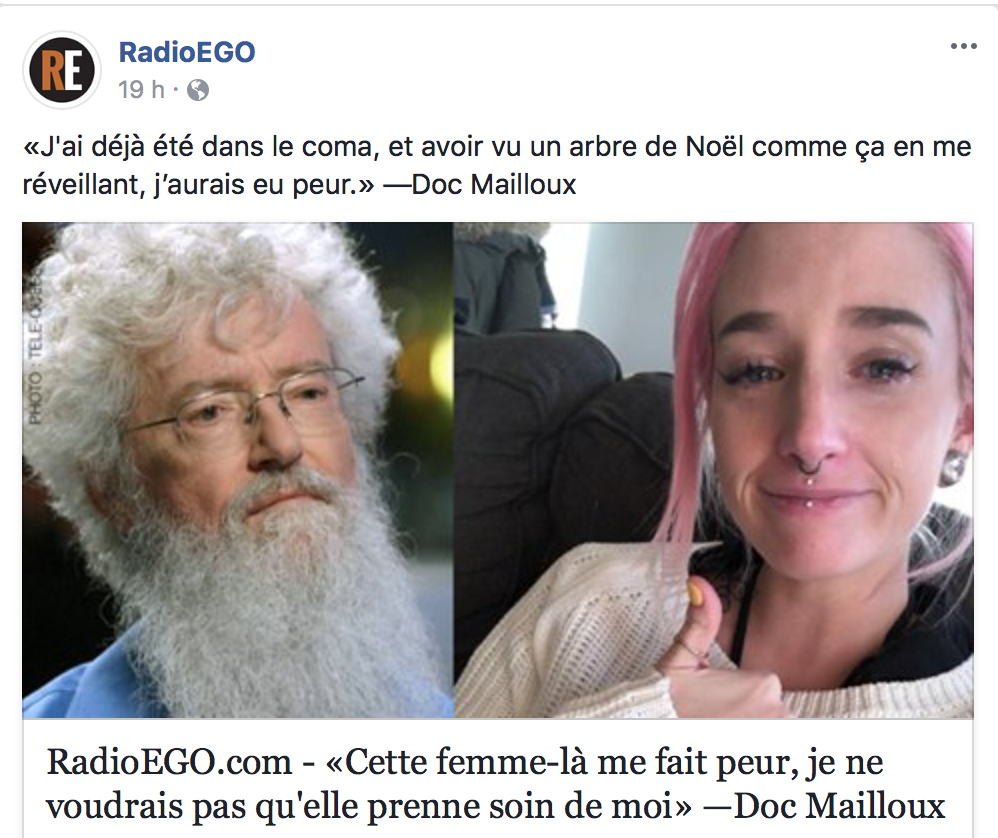Open the "Cette femme-là me fait peur" headline
Screen dimensions: 998x838
pyautogui.click(x=496, y=783)
